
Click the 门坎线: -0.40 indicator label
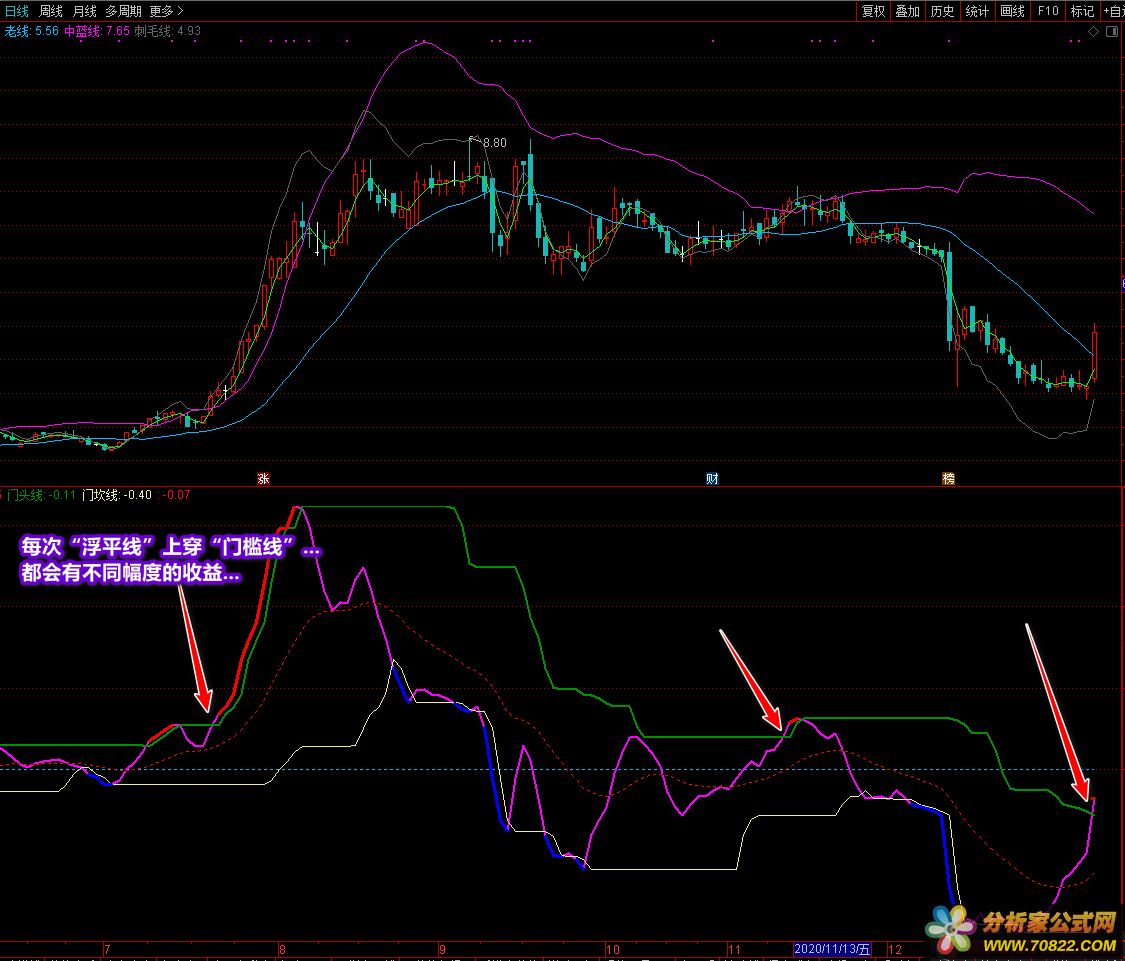tap(117, 494)
